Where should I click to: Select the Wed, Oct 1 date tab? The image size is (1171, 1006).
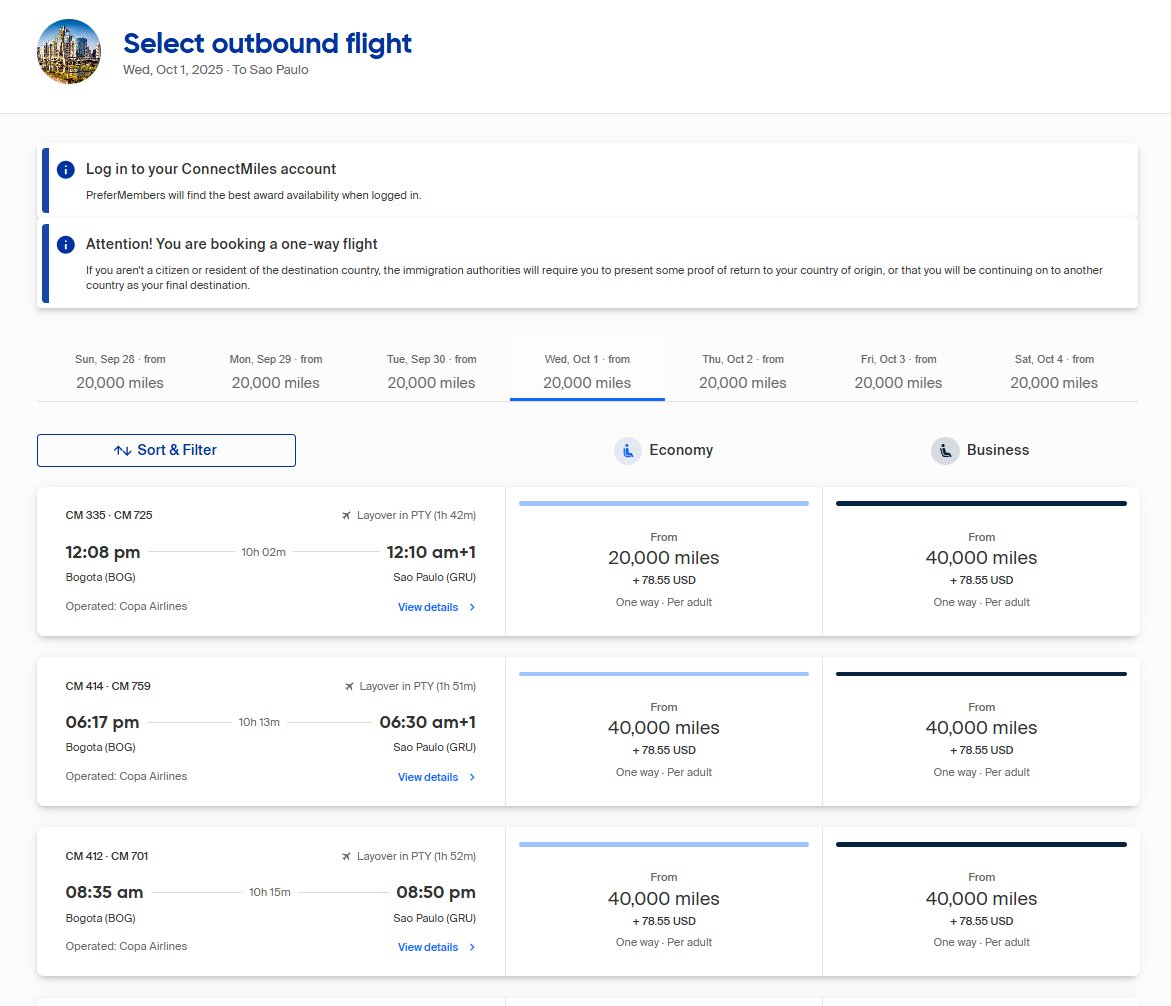(587, 372)
